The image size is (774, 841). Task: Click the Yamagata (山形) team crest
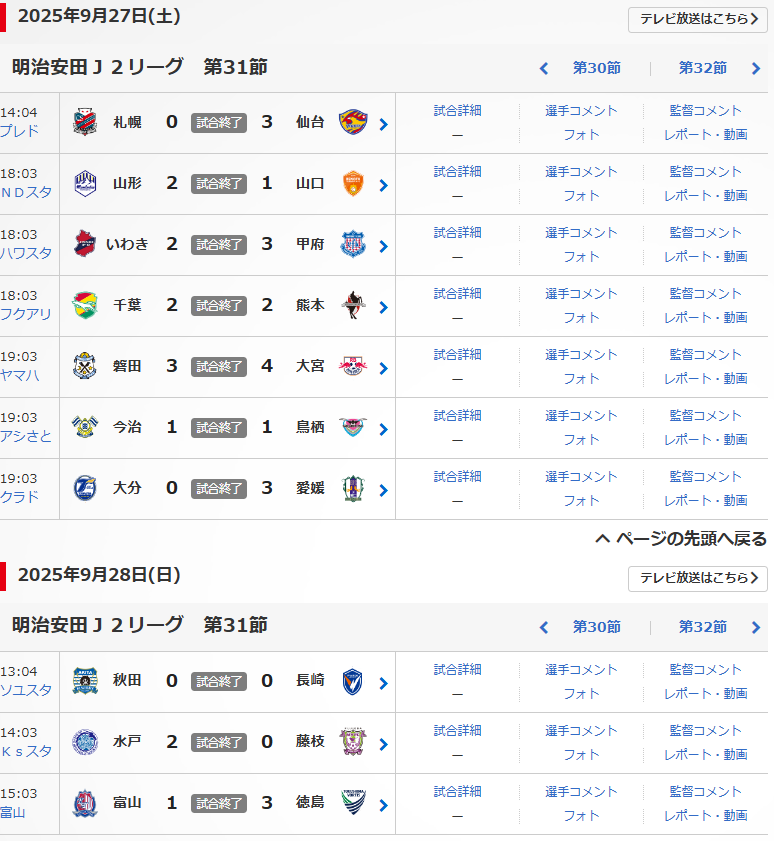pyautogui.click(x=85, y=183)
